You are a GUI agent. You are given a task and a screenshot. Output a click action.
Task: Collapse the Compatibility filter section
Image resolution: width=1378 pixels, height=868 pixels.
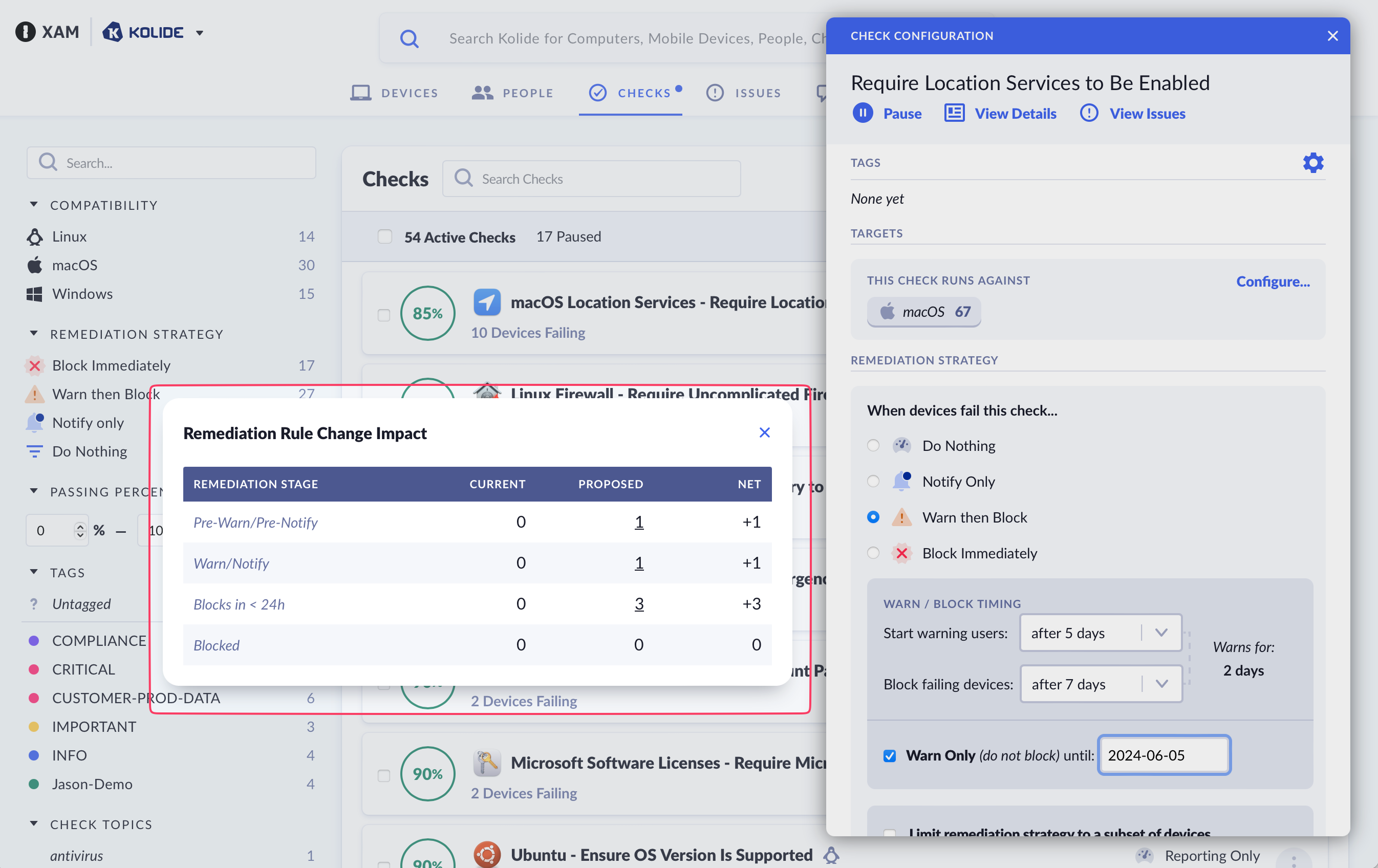pos(34,205)
